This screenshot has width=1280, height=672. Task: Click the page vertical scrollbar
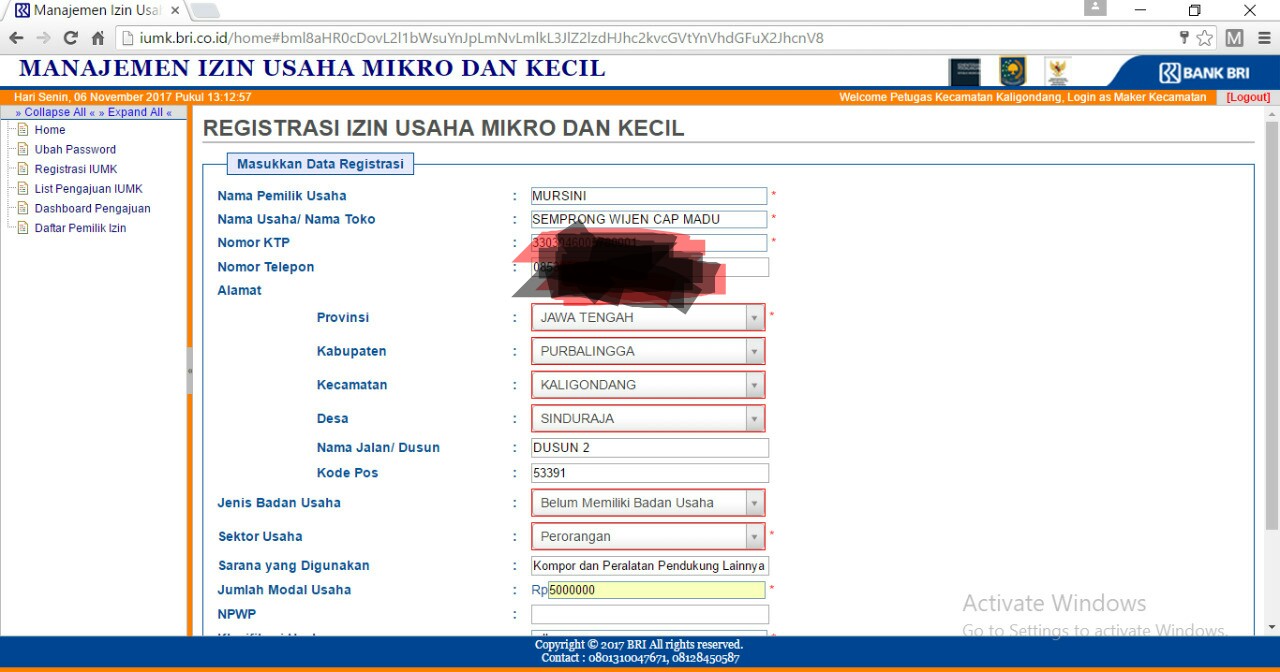point(1272,325)
